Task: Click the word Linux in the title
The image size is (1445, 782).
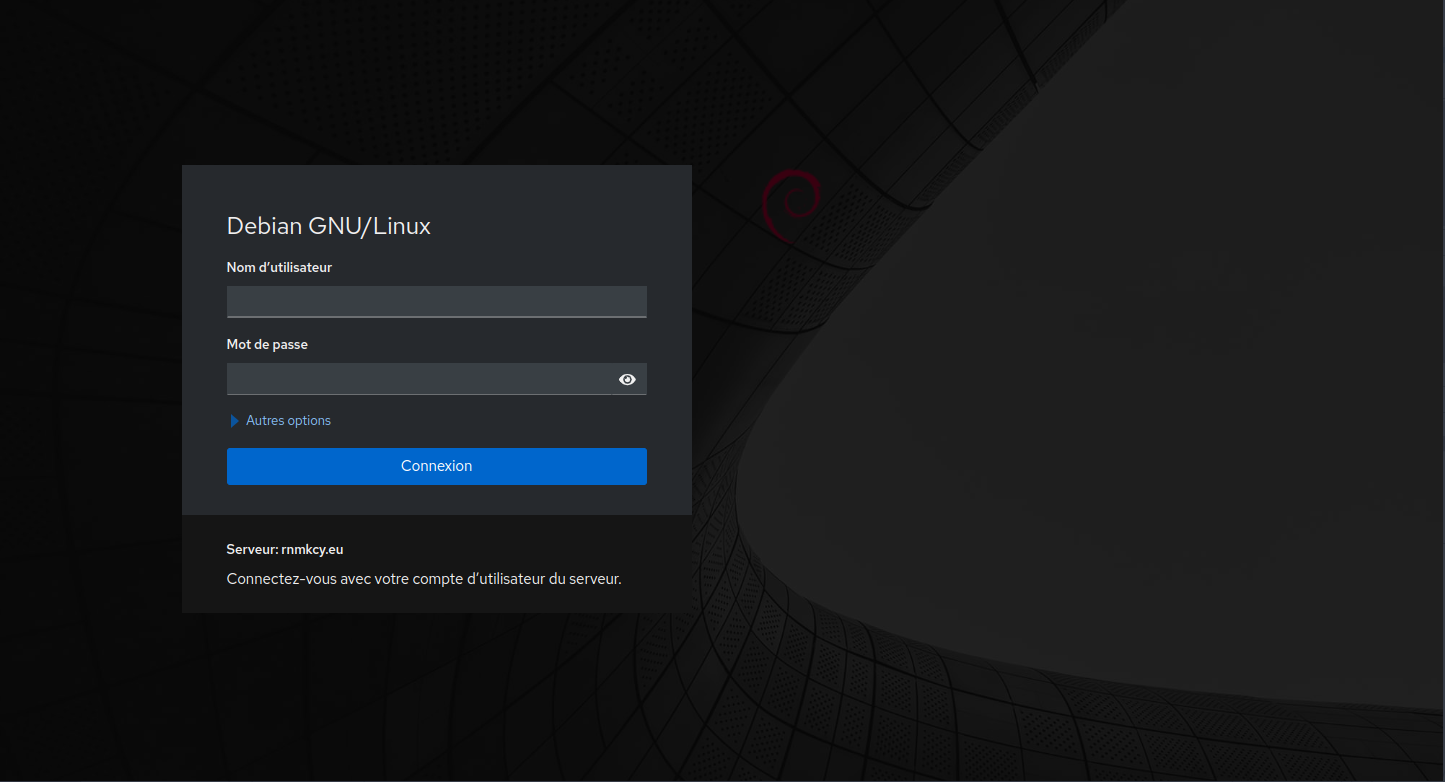Action: 402,226
